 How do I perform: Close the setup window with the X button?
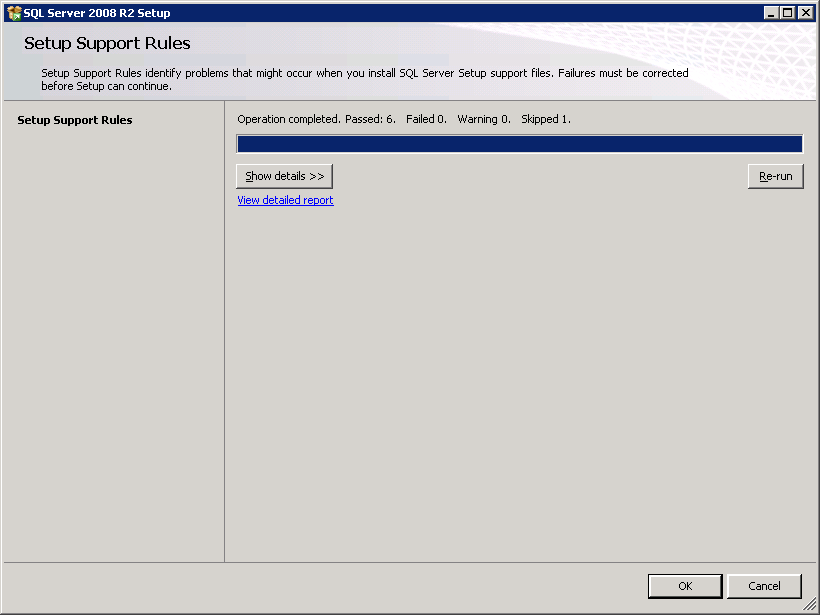pos(805,13)
